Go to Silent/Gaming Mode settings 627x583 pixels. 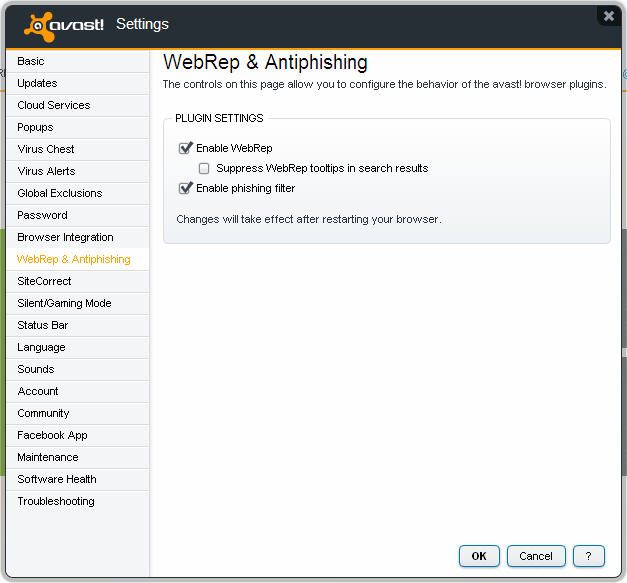tap(78, 303)
